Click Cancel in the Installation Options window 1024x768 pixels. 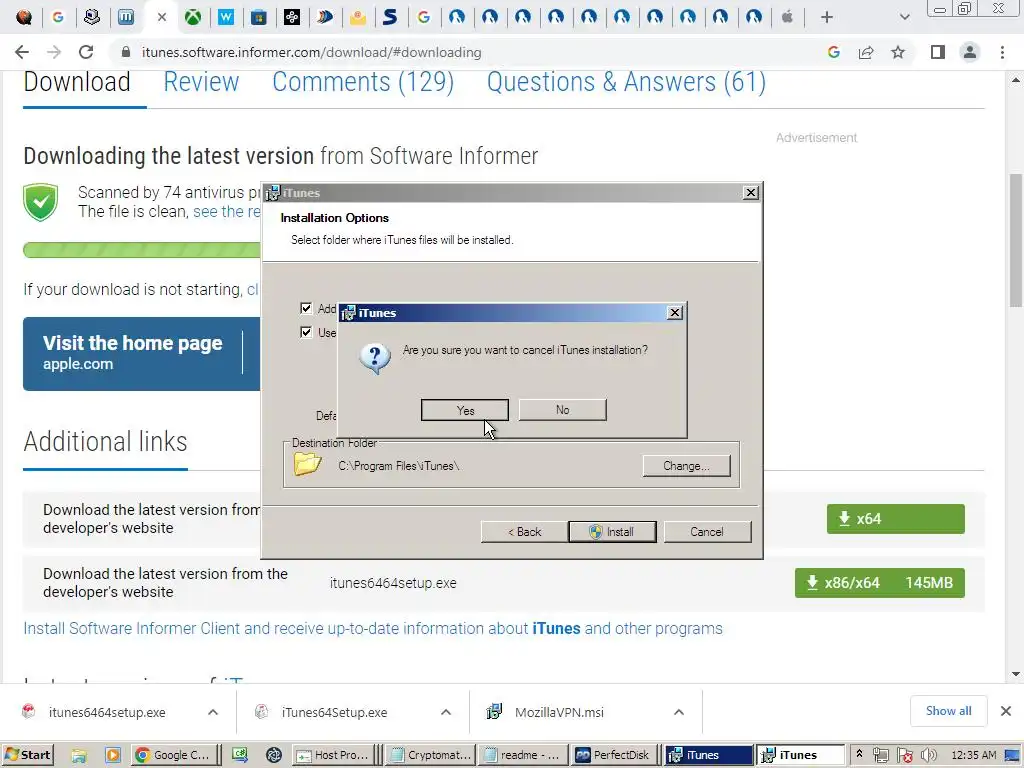[x=707, y=532]
